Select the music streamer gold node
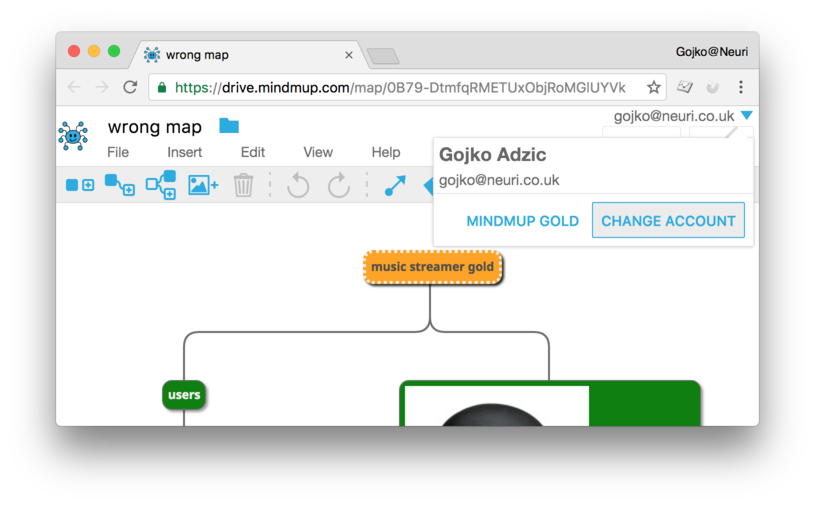 pyautogui.click(x=432, y=267)
